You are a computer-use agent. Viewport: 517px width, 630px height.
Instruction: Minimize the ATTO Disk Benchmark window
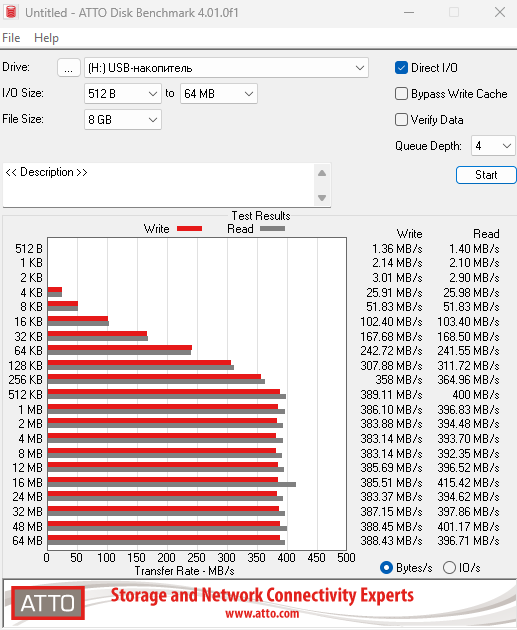(x=409, y=12)
